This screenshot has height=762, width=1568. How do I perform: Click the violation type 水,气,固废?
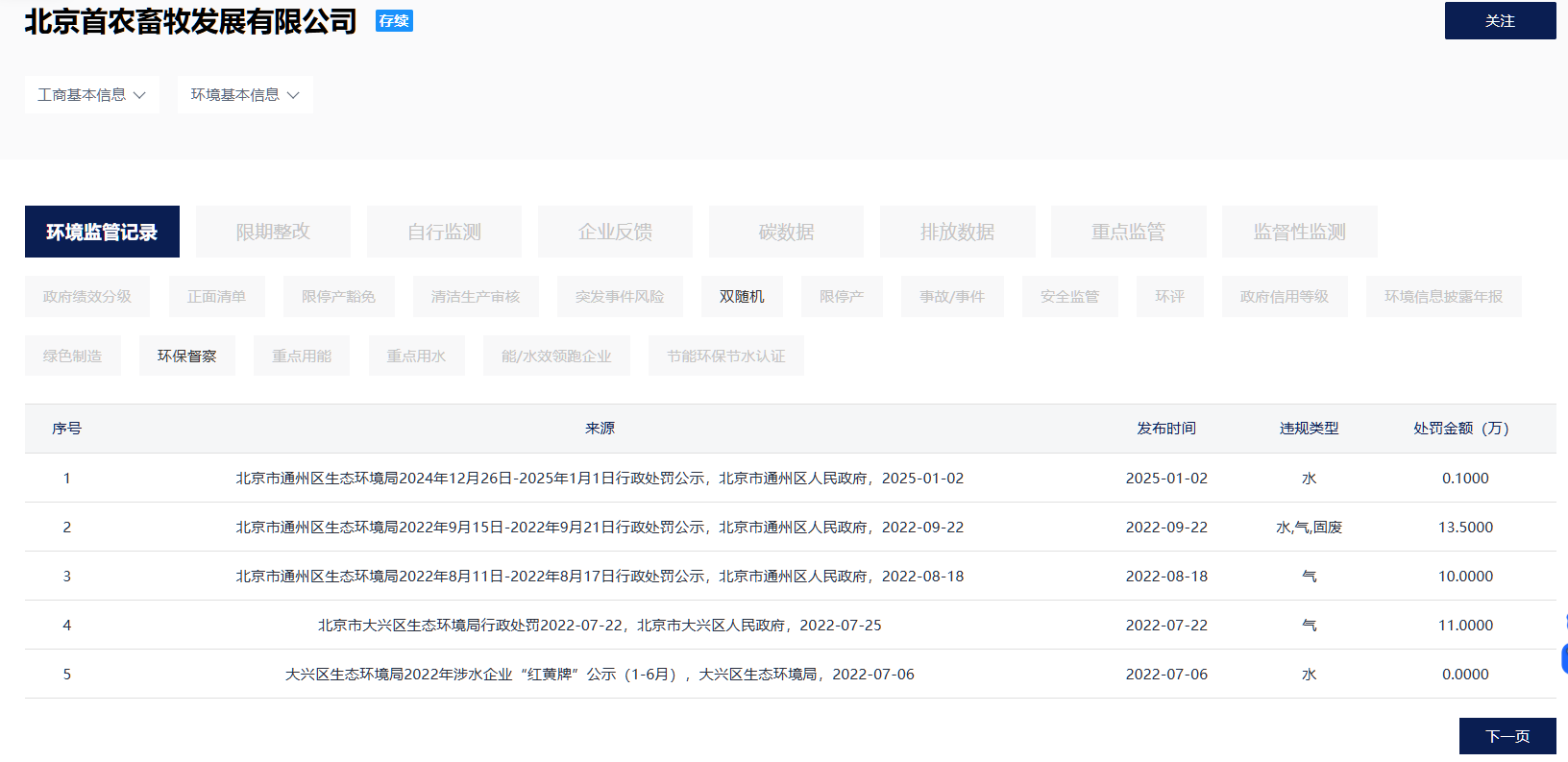[1309, 528]
